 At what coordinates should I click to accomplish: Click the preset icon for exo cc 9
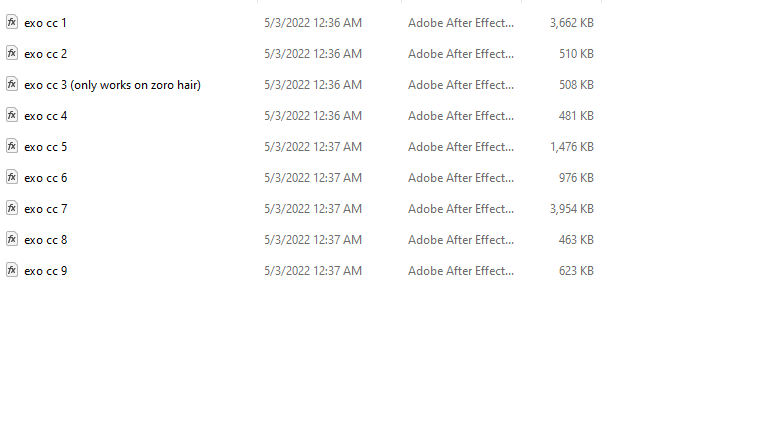[x=12, y=271]
